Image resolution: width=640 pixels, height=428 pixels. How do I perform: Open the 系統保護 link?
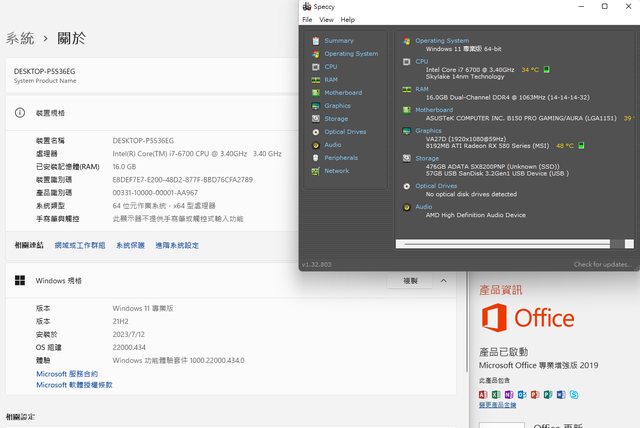130,245
